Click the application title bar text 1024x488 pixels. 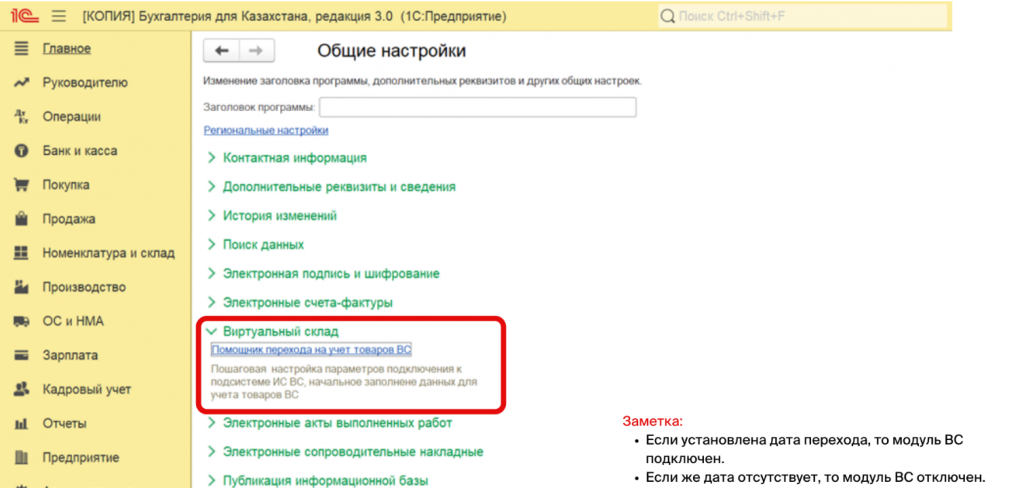point(294,16)
